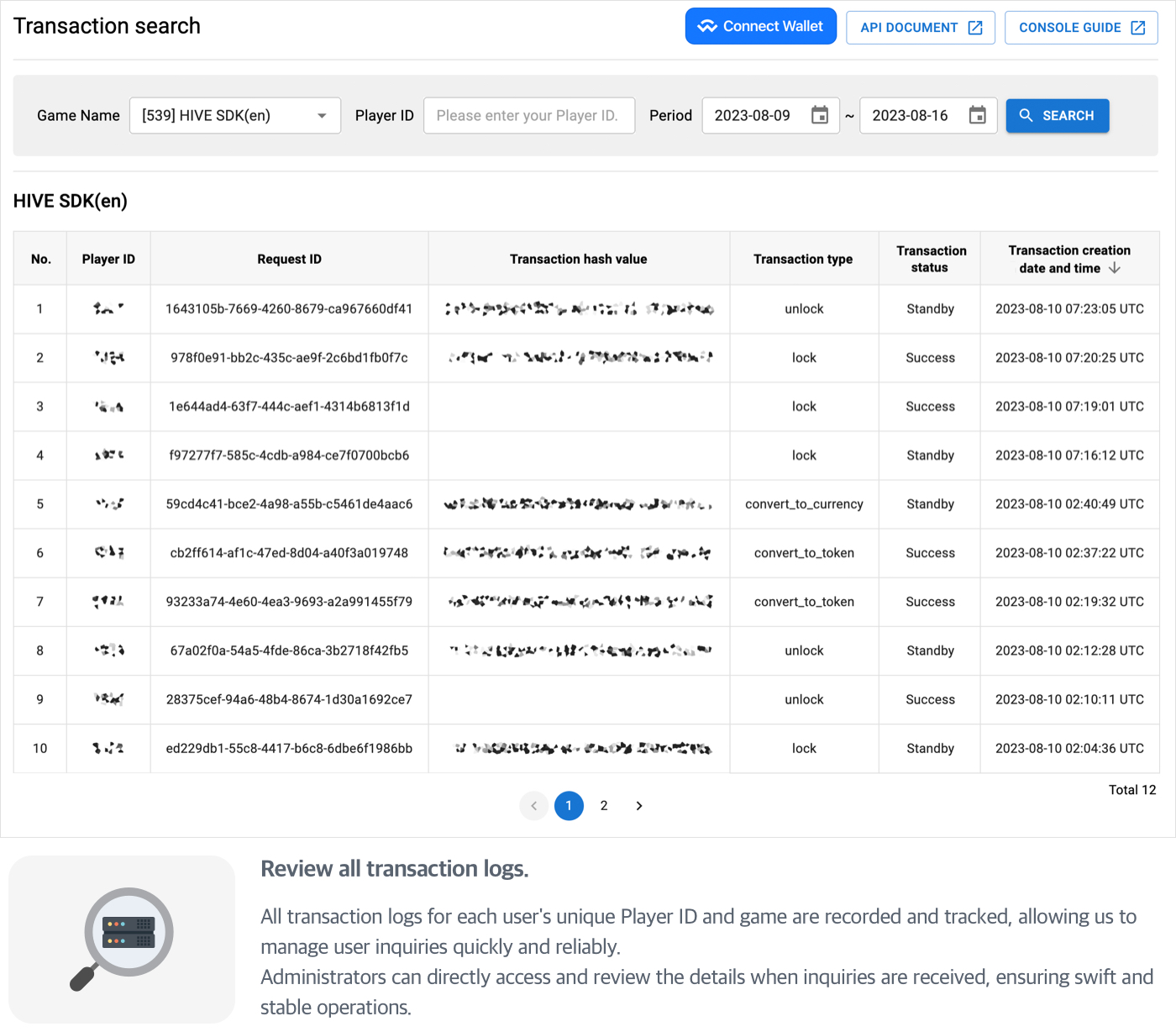Select request ID 1643105b-7669-4260-8679-ca967660df41

click(x=289, y=308)
